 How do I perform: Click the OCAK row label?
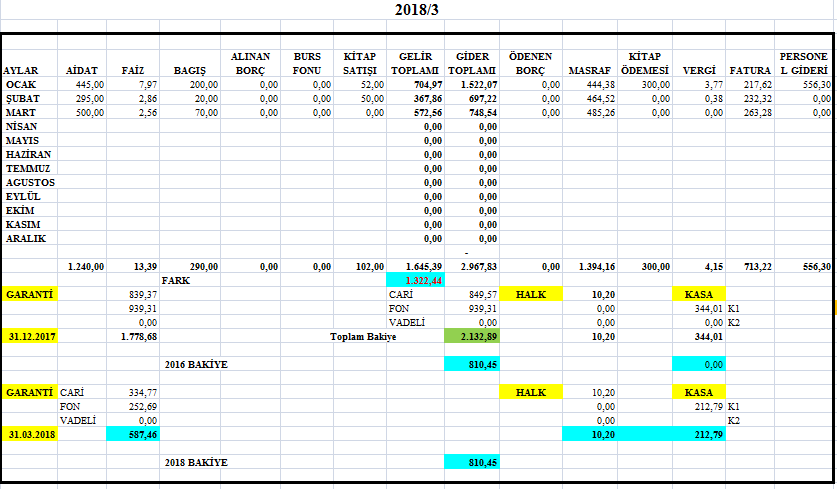coord(21,84)
